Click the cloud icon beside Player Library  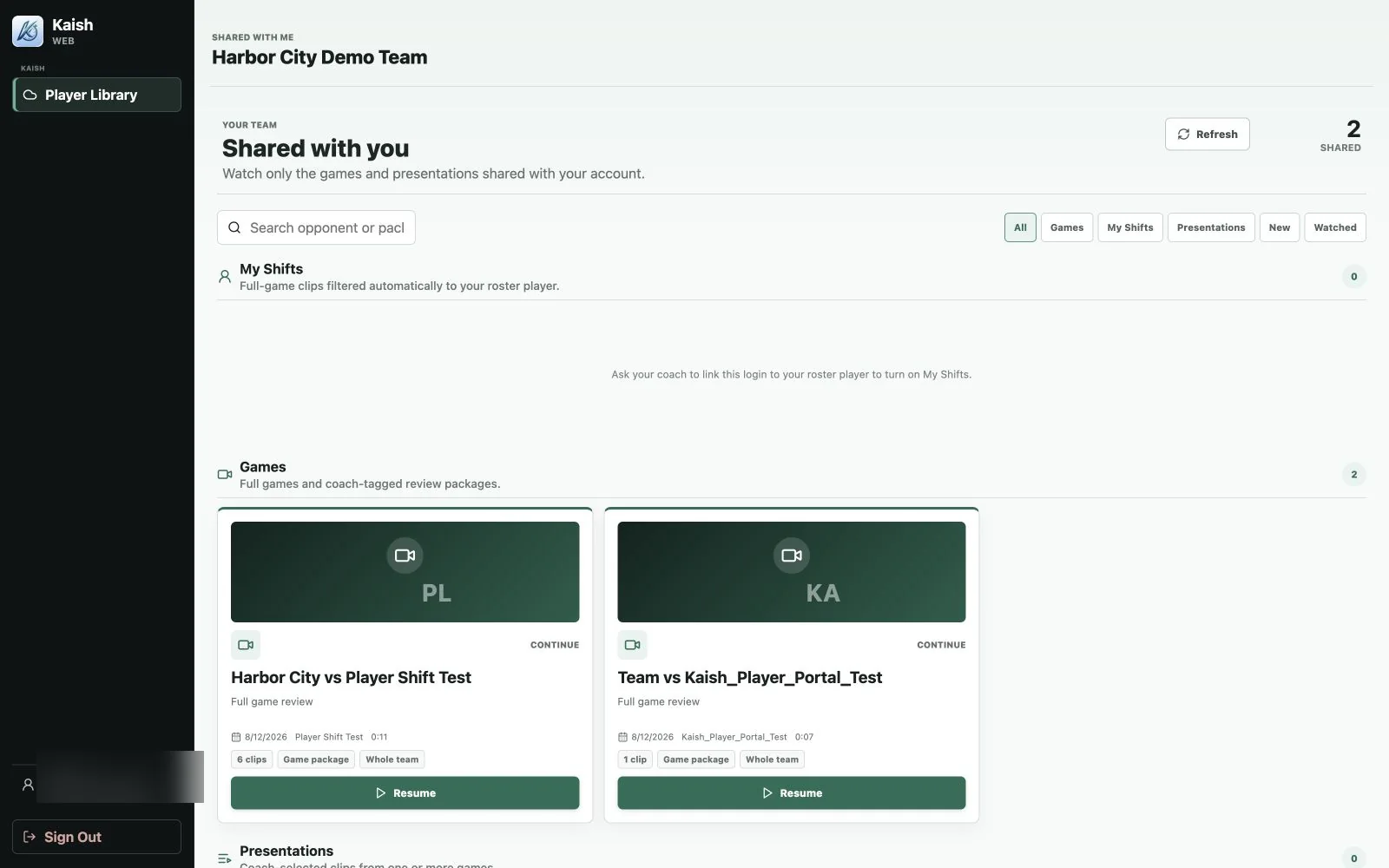click(30, 95)
